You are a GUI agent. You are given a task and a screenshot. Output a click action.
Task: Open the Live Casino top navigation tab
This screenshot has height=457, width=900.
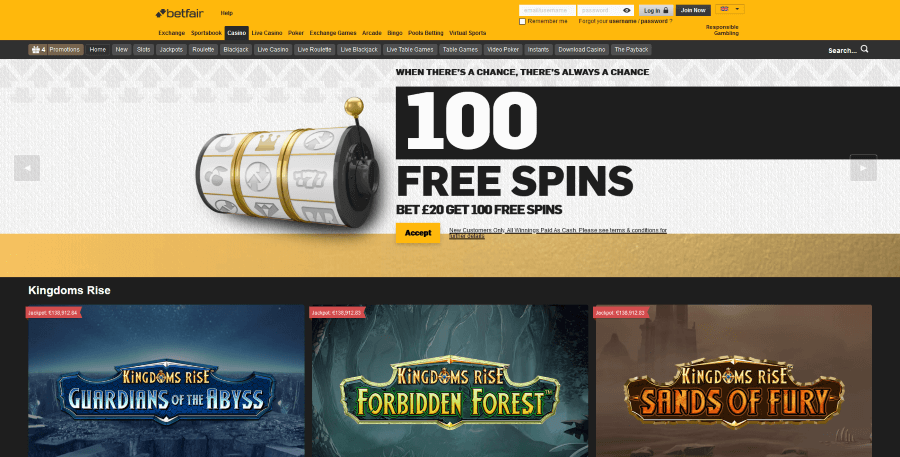[x=267, y=33]
